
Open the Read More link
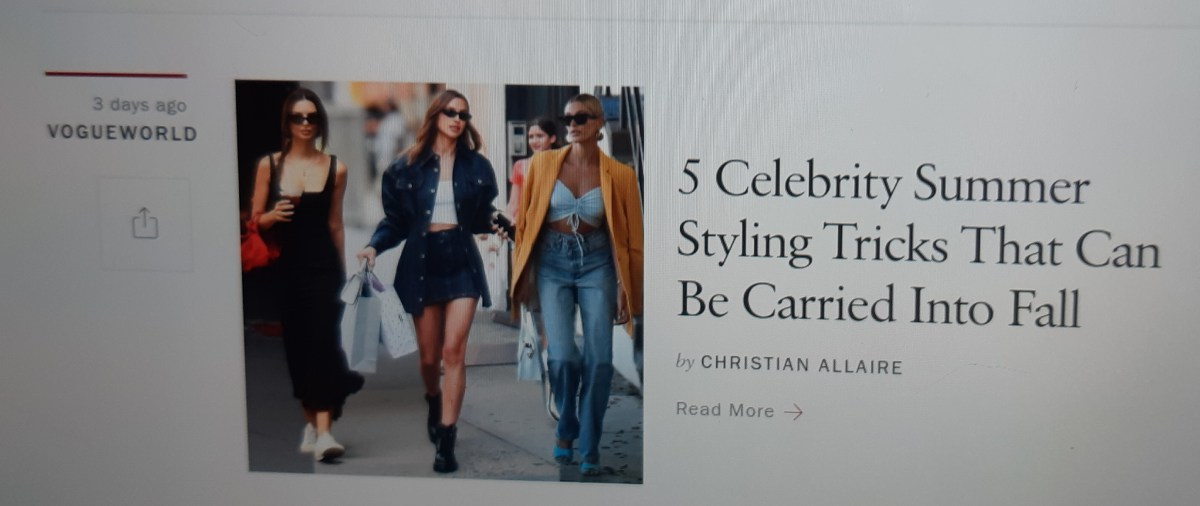click(x=739, y=410)
